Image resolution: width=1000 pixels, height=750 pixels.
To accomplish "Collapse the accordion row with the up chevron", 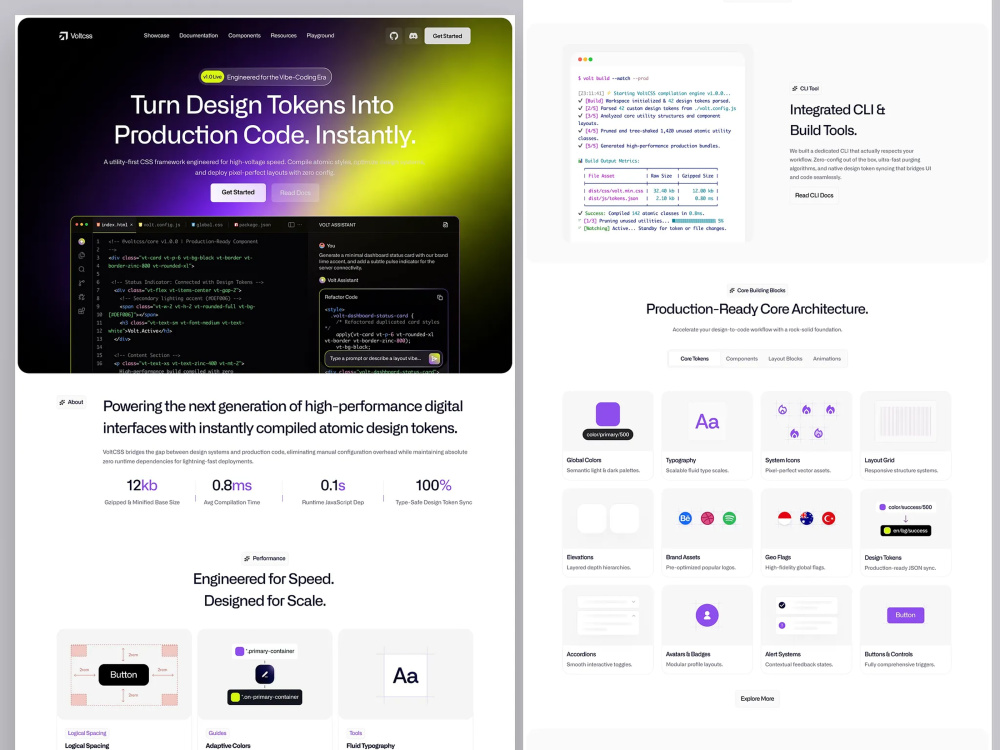I will (633, 616).
